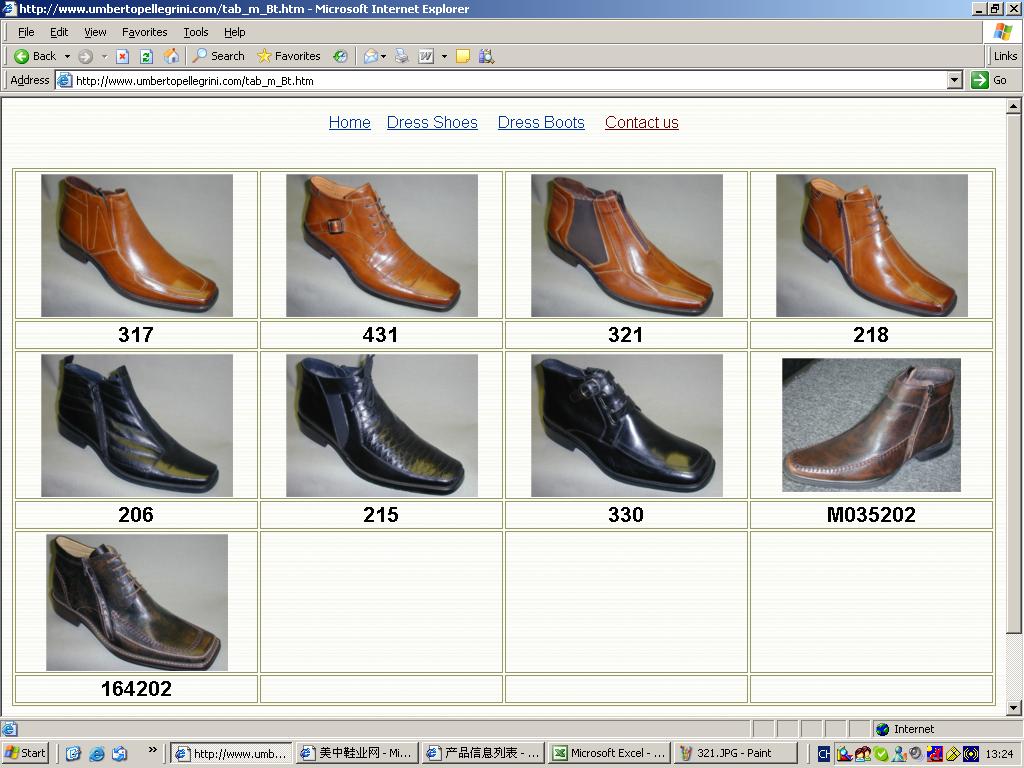This screenshot has width=1024, height=768.
Task: Open the History toolbar icon
Action: [x=340, y=56]
